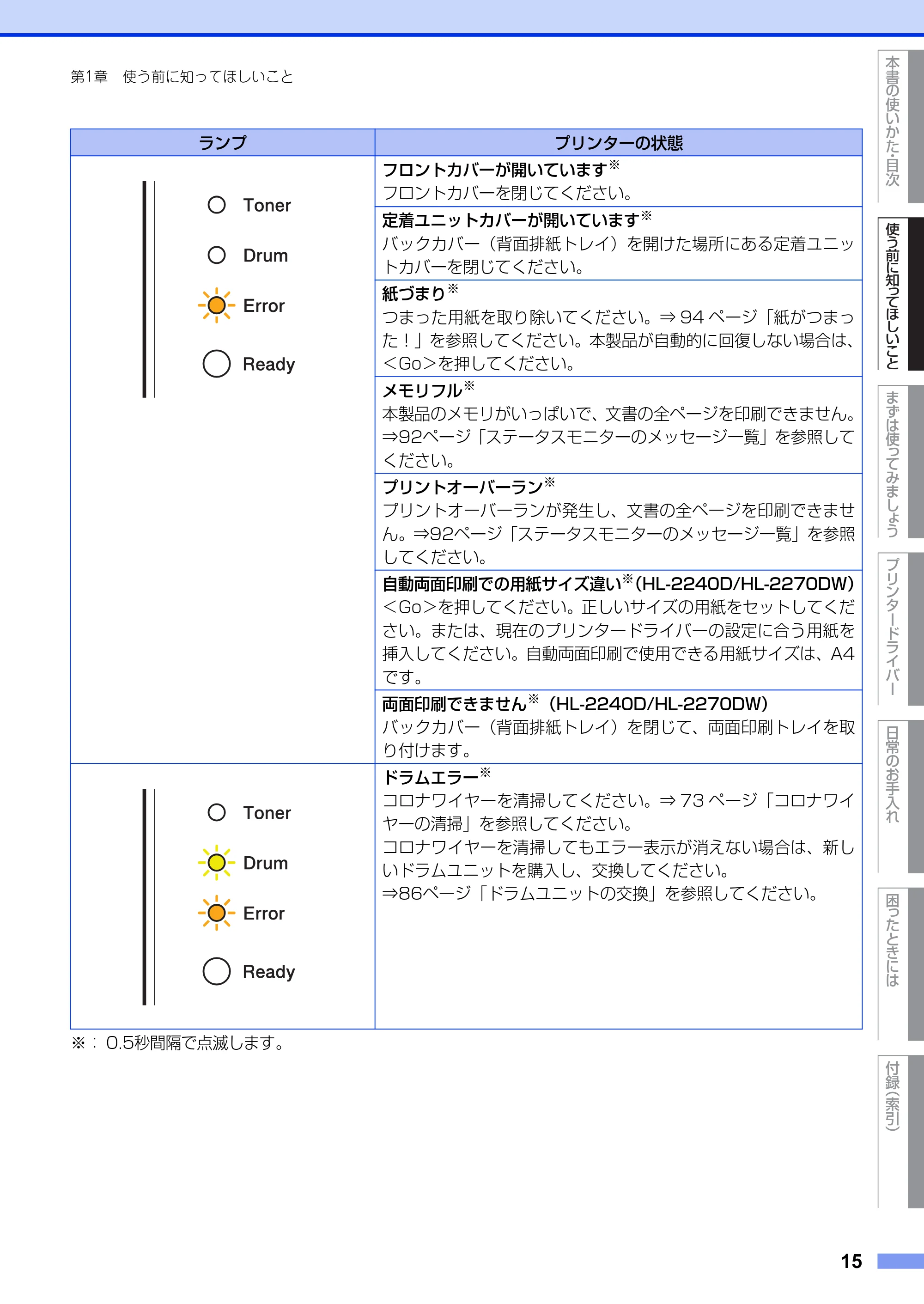Viewport: 924px width, 1304px height.
Task: Click the 0.5秒間隔で点滅します footnote
Action: pos(178,1043)
